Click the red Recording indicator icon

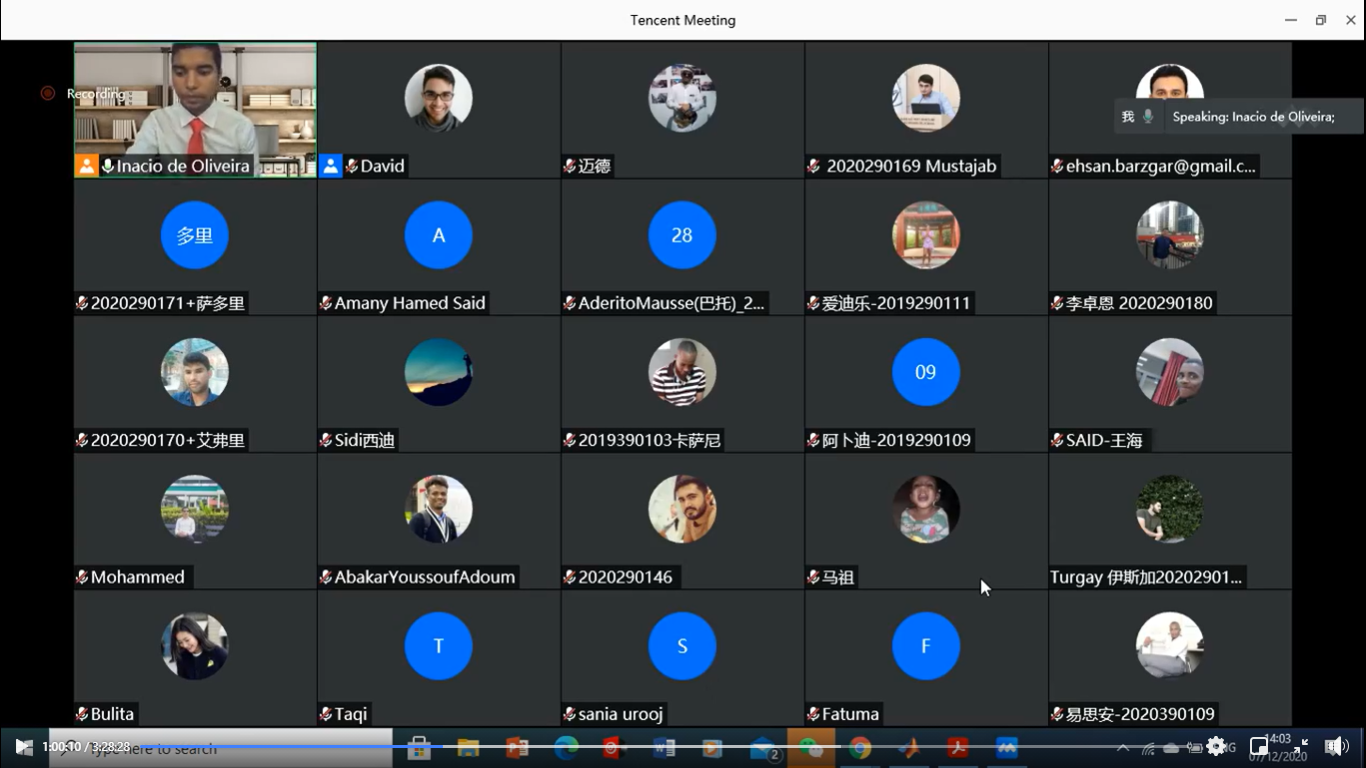coord(47,93)
